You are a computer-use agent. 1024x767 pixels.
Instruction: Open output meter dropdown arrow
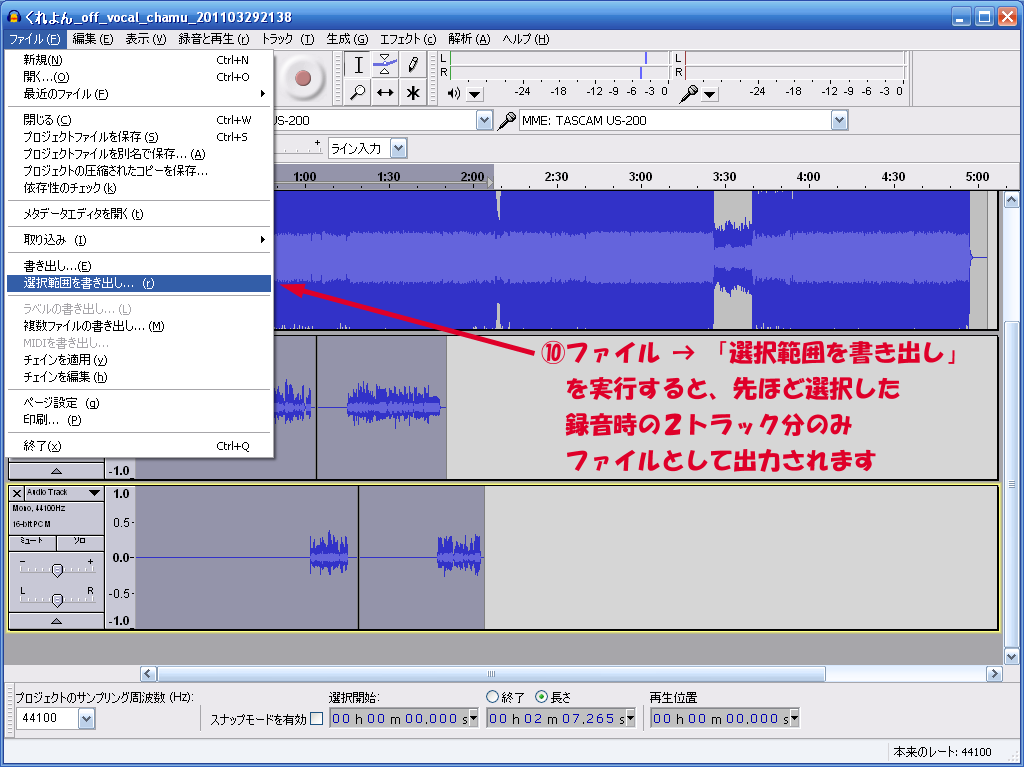[475, 95]
